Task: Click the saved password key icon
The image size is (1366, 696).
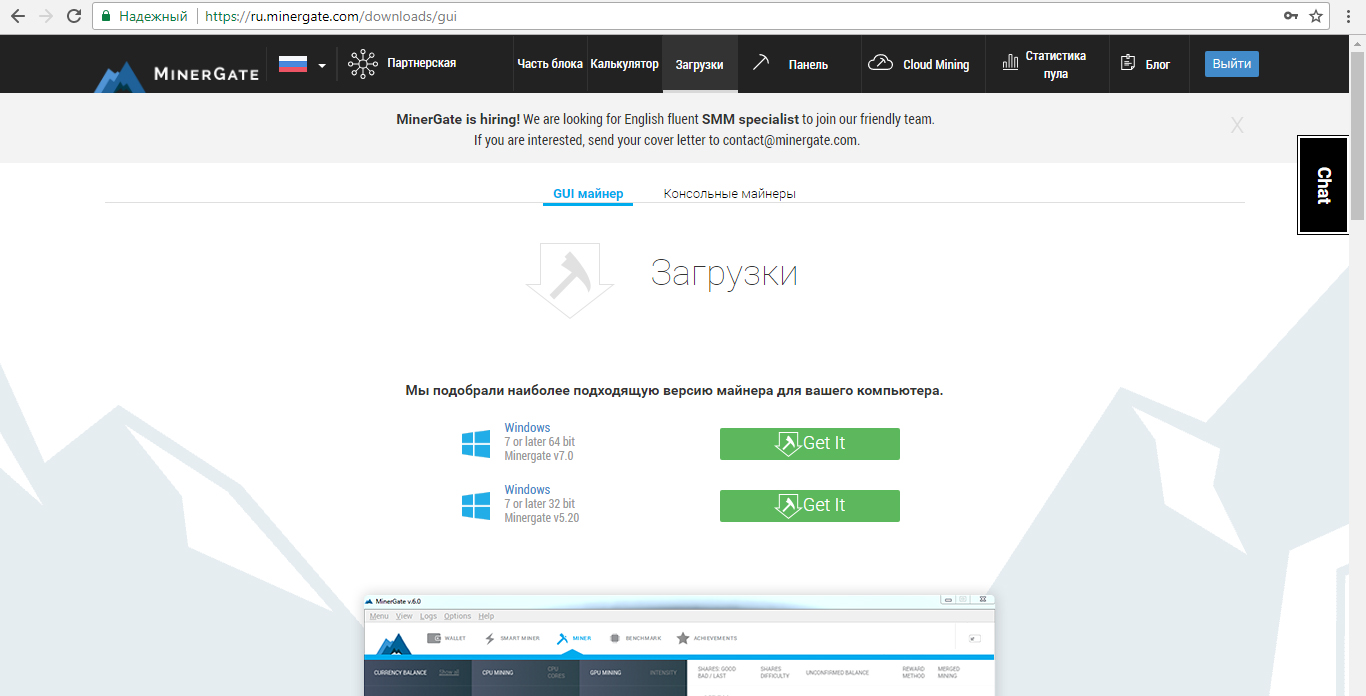Action: click(1291, 16)
